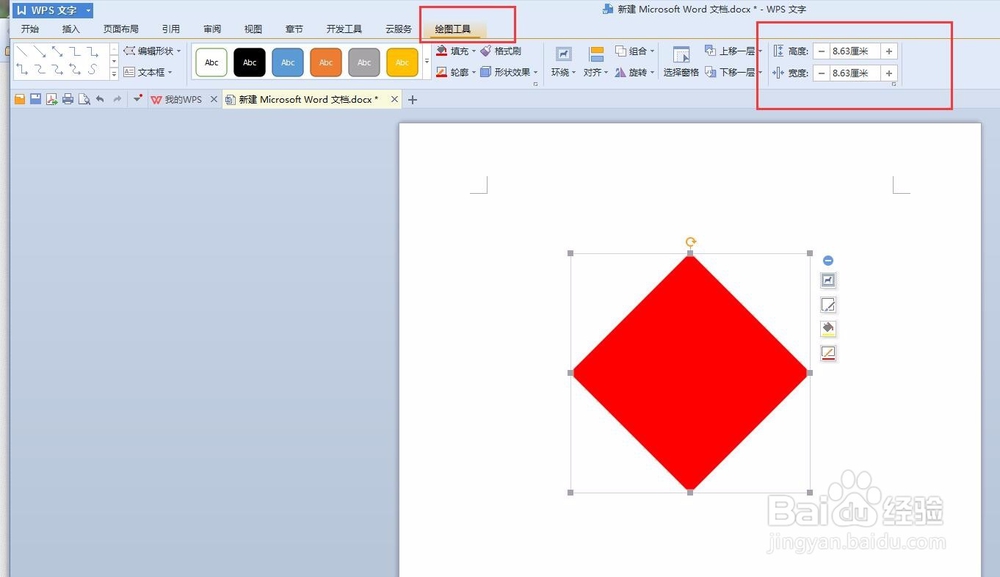Viewport: 1000px width, 577px height.
Task: Apply the black Abc shape style
Action: click(249, 62)
